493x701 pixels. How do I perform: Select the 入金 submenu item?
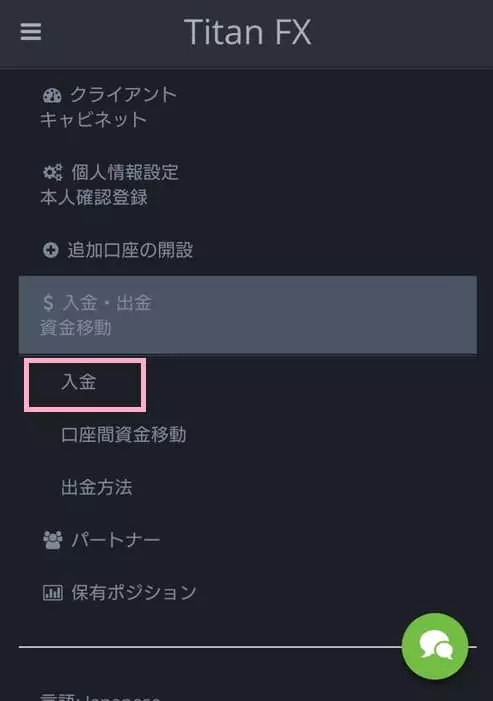85,384
